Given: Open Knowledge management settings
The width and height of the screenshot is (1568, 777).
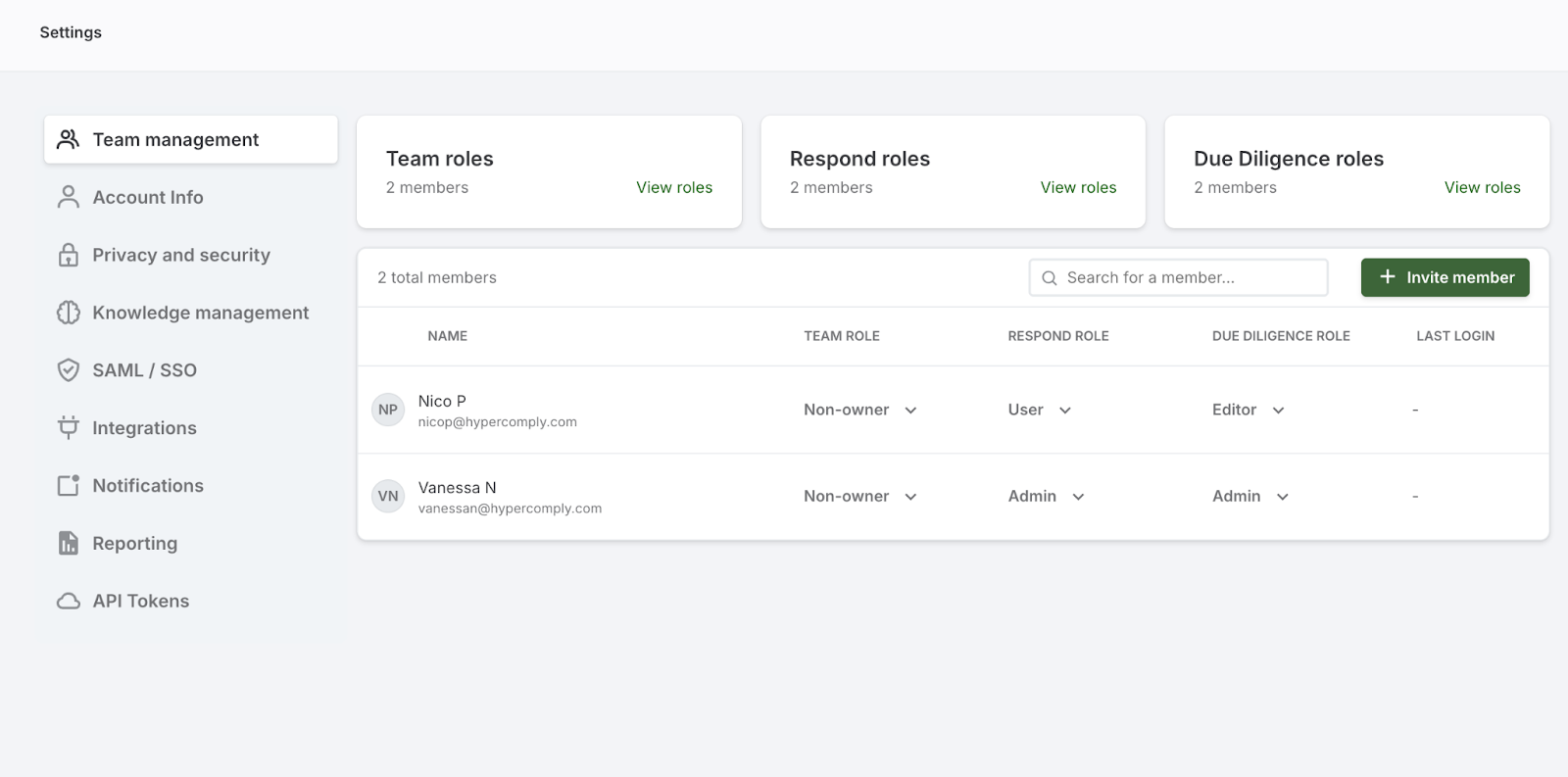Looking at the screenshot, I should click(191, 313).
